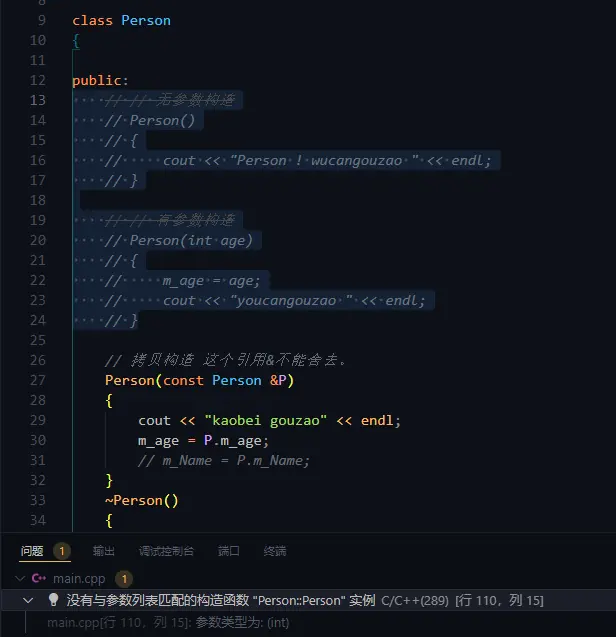This screenshot has width=616, height=637.
Task: Open the related info line 参数类型为 (int)
Action: 168,622
